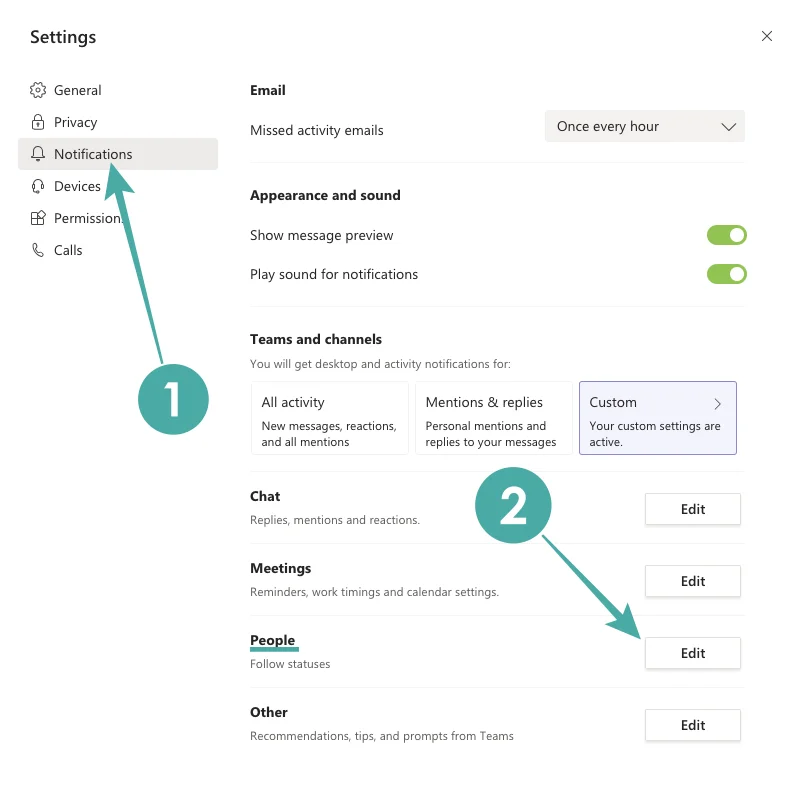The image size is (796, 797).
Task: Open the Privacy settings tab
Action: [x=76, y=122]
